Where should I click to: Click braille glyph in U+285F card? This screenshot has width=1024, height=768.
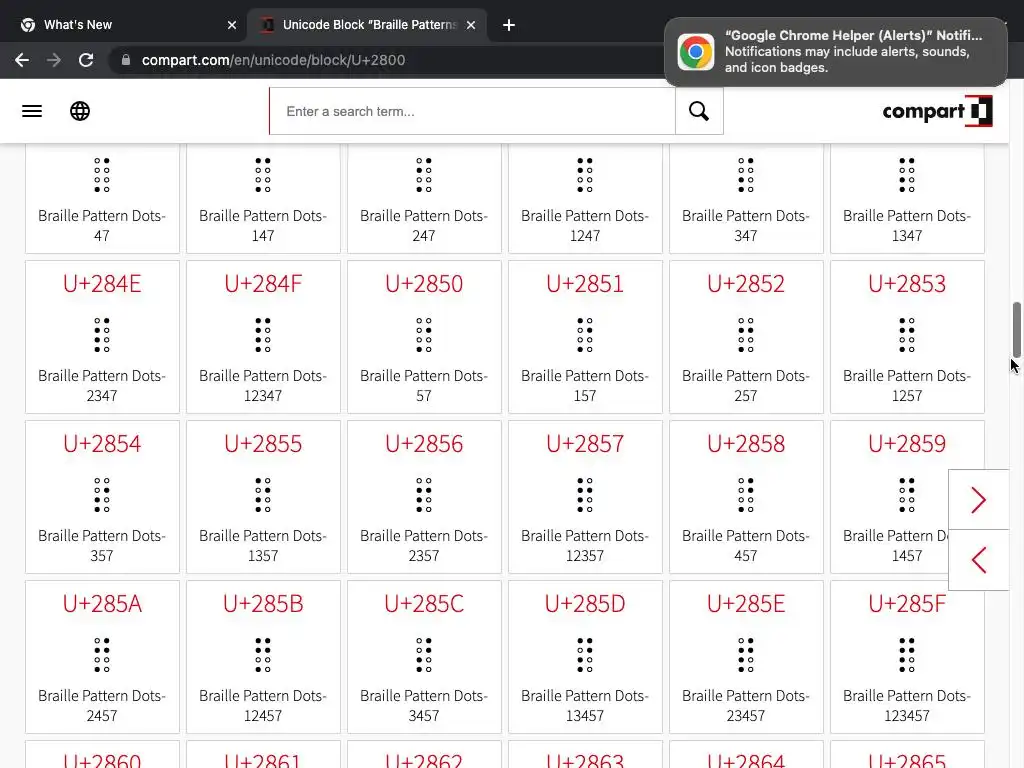tap(907, 655)
